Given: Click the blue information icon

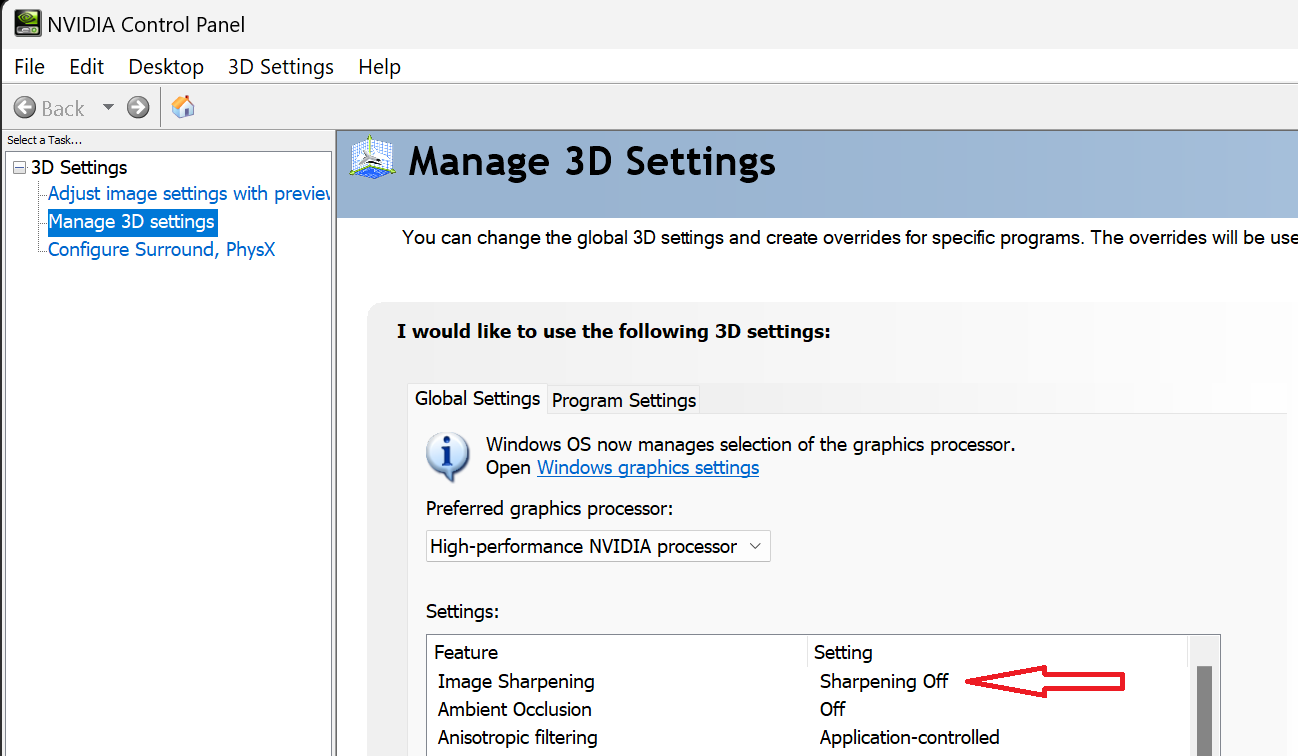Looking at the screenshot, I should pos(448,456).
